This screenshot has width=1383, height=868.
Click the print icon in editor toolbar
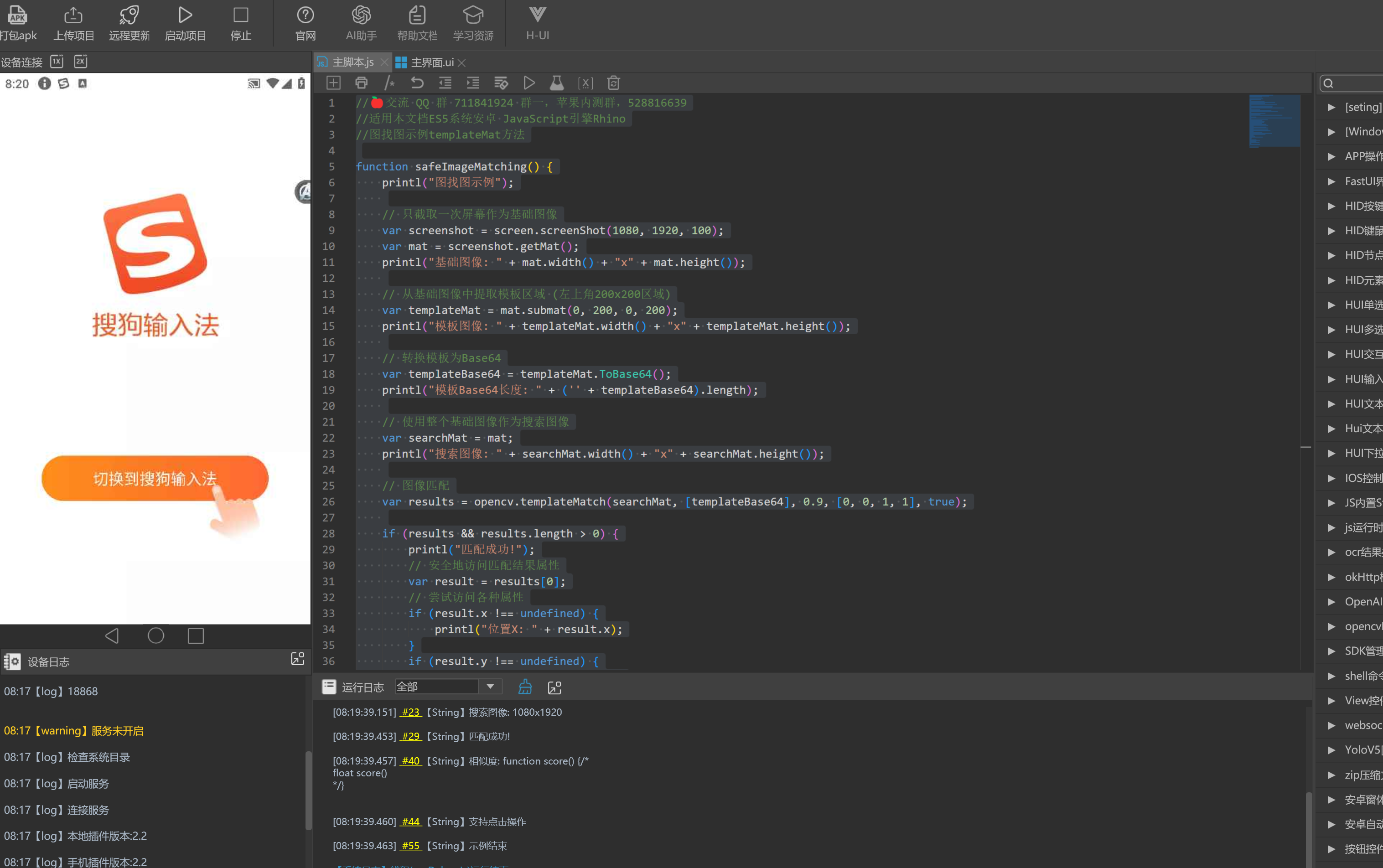point(361,83)
